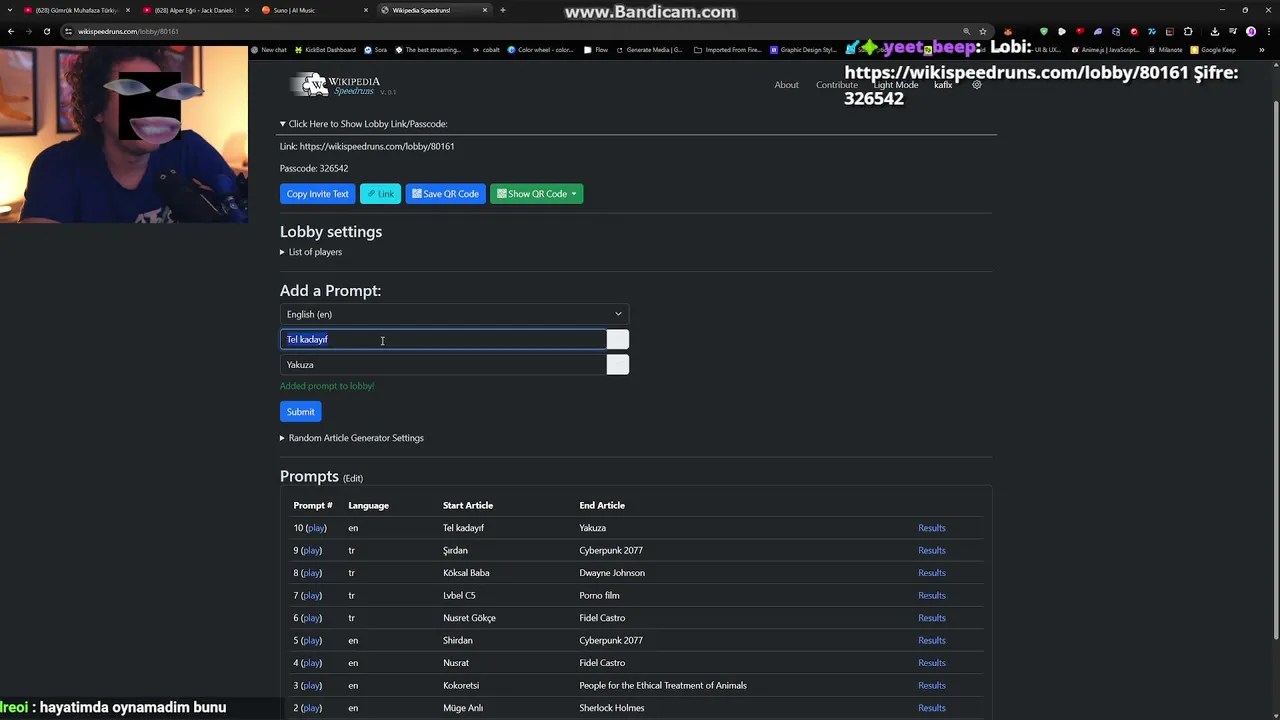The height and width of the screenshot is (720, 1280).
Task: Click the Copy Invite Text button
Action: click(x=317, y=194)
